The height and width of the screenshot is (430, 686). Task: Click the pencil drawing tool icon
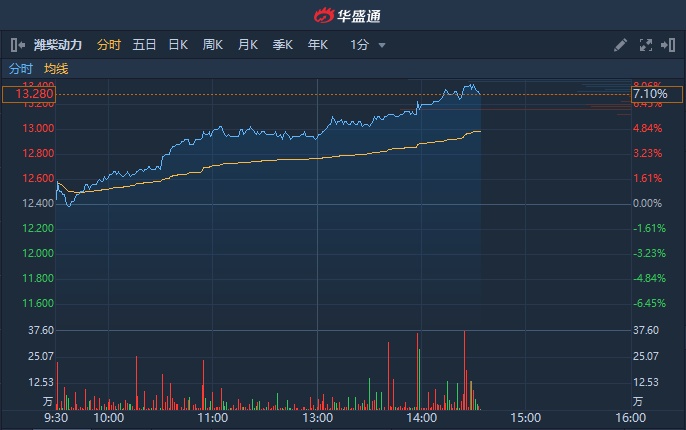coord(620,45)
